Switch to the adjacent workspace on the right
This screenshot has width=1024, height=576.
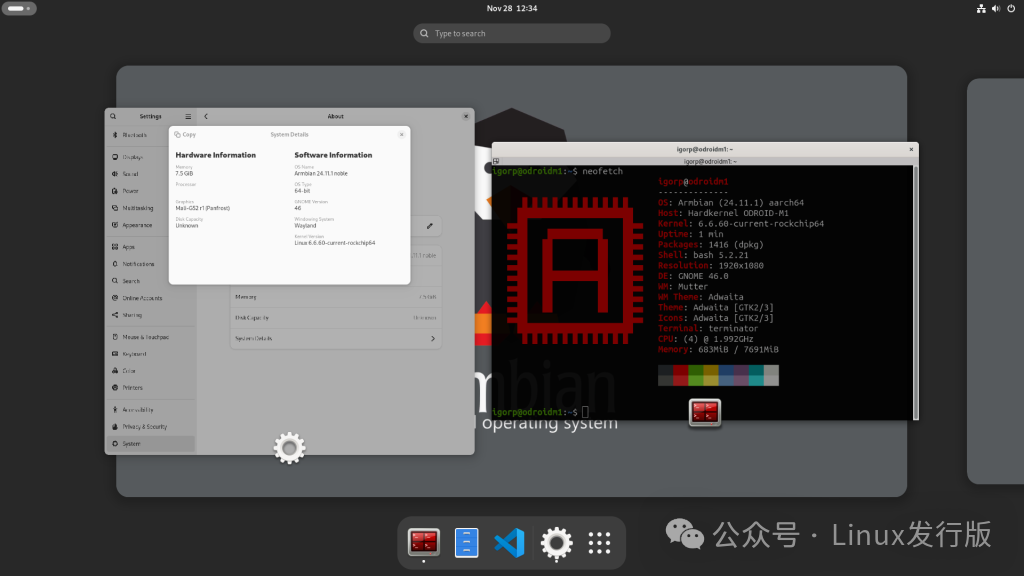996,280
